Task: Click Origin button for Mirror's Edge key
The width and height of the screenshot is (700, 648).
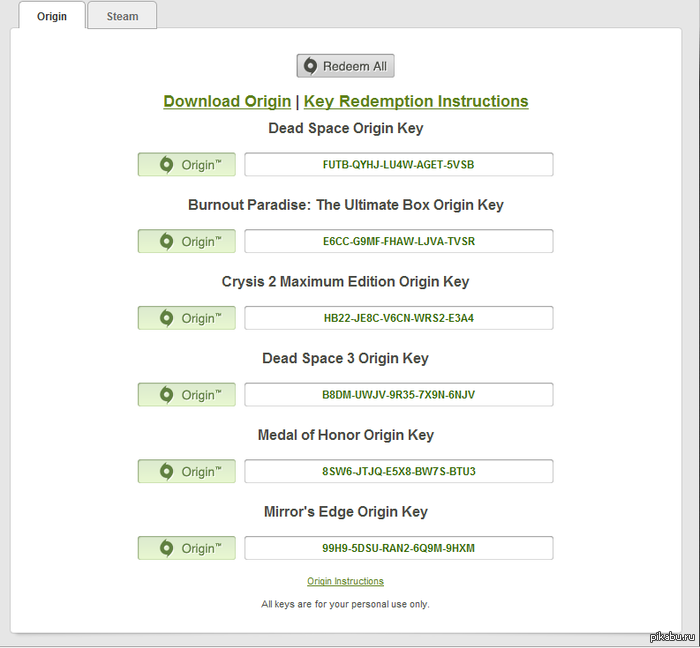Action: [x=187, y=548]
